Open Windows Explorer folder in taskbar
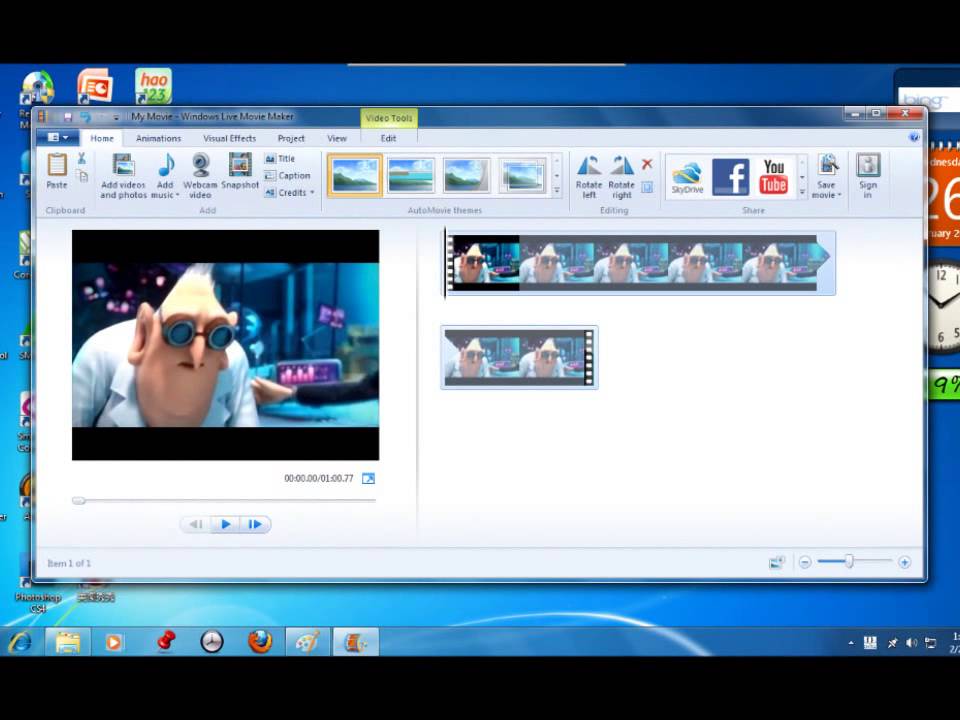The image size is (960, 720). (x=68, y=642)
